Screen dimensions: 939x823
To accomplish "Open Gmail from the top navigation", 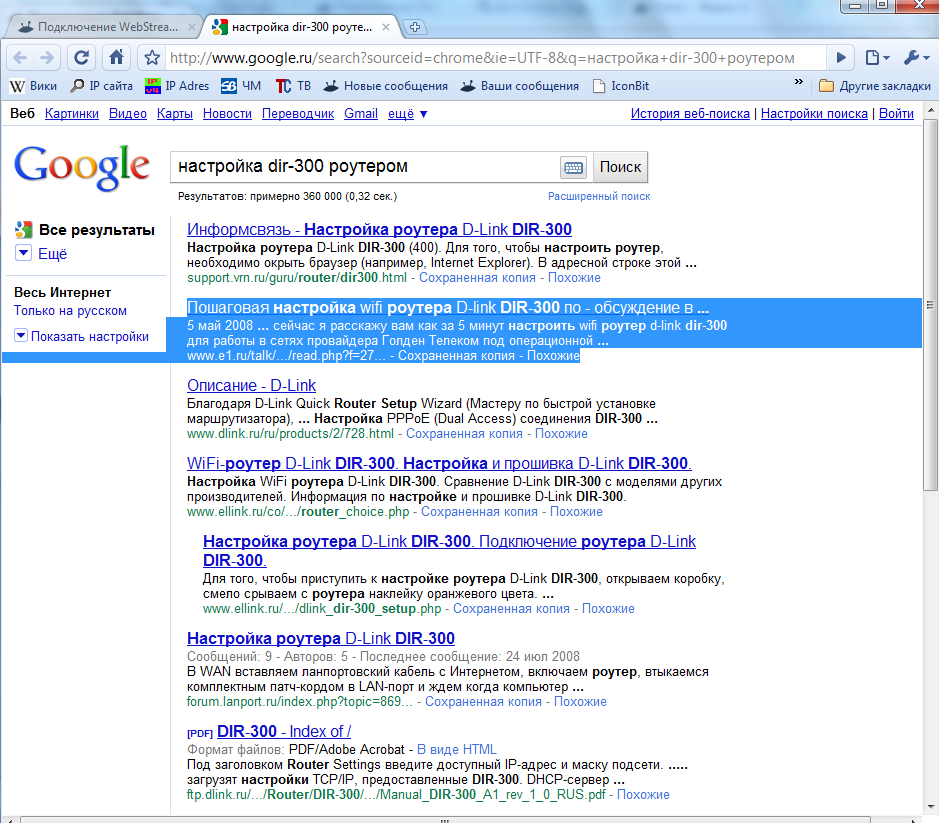I will pos(361,114).
